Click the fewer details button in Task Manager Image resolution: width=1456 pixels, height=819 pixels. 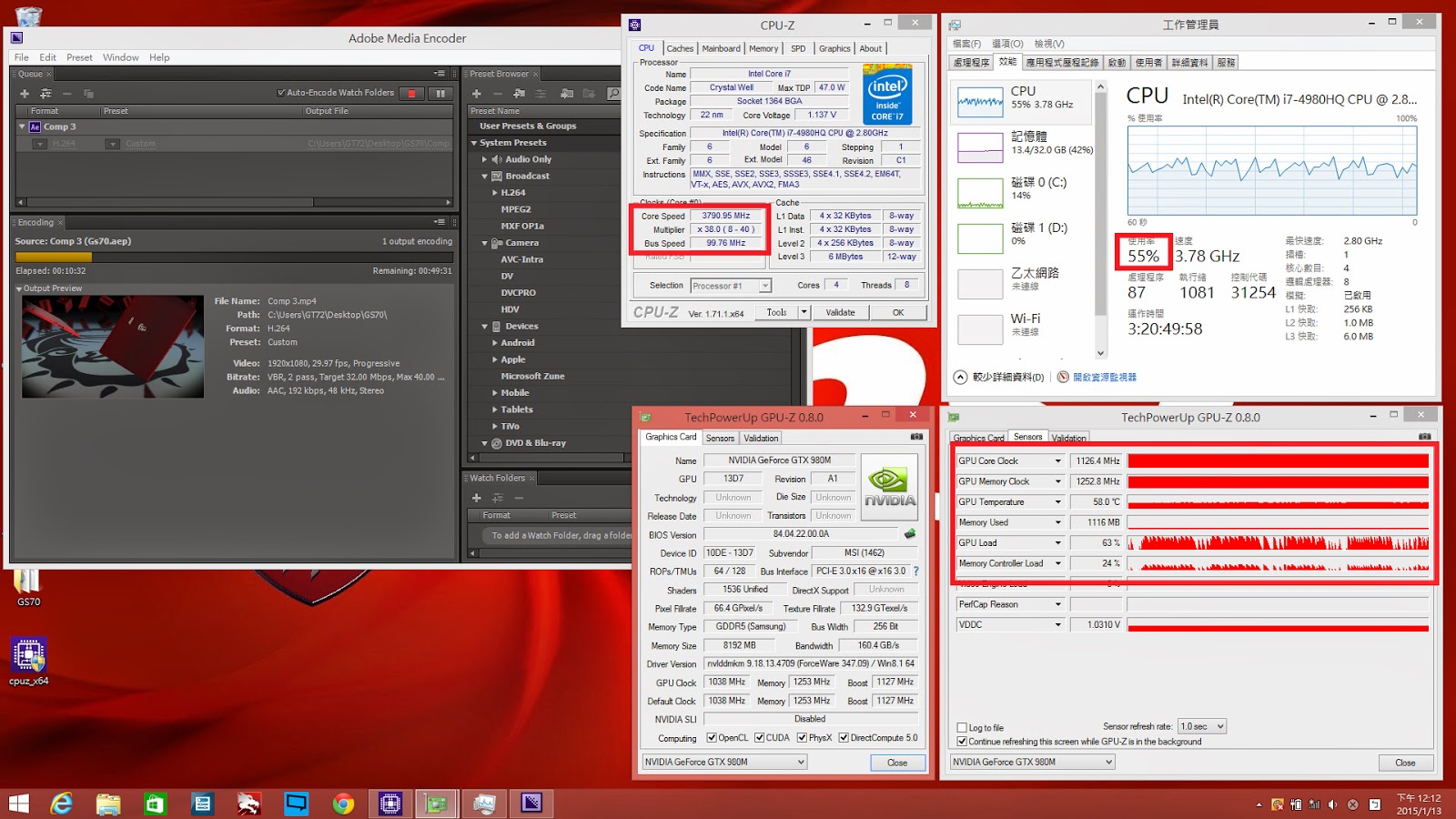point(999,377)
